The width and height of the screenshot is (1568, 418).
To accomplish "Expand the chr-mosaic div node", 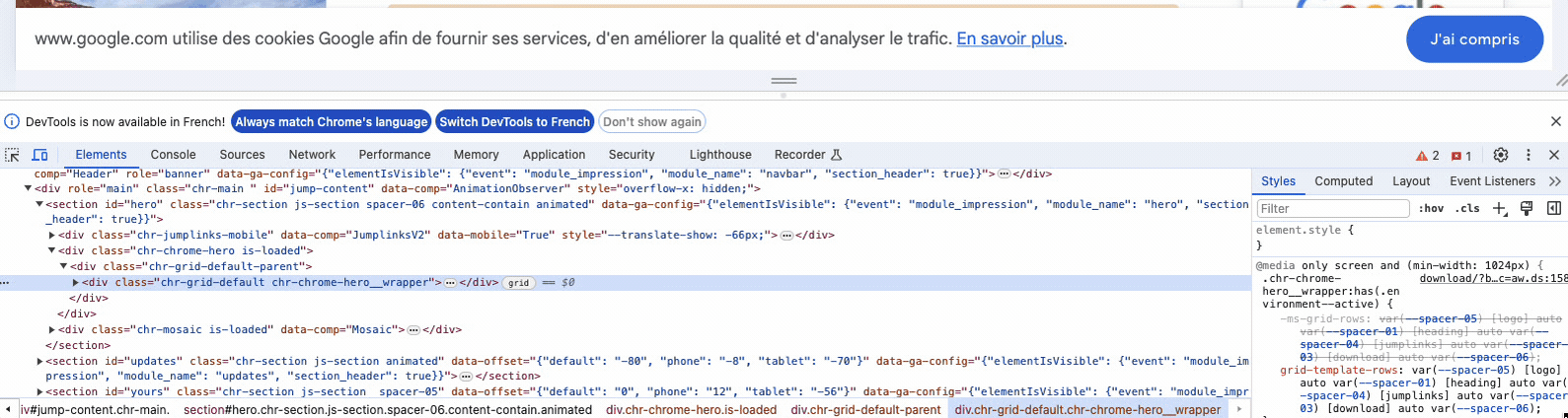I will [x=52, y=330].
